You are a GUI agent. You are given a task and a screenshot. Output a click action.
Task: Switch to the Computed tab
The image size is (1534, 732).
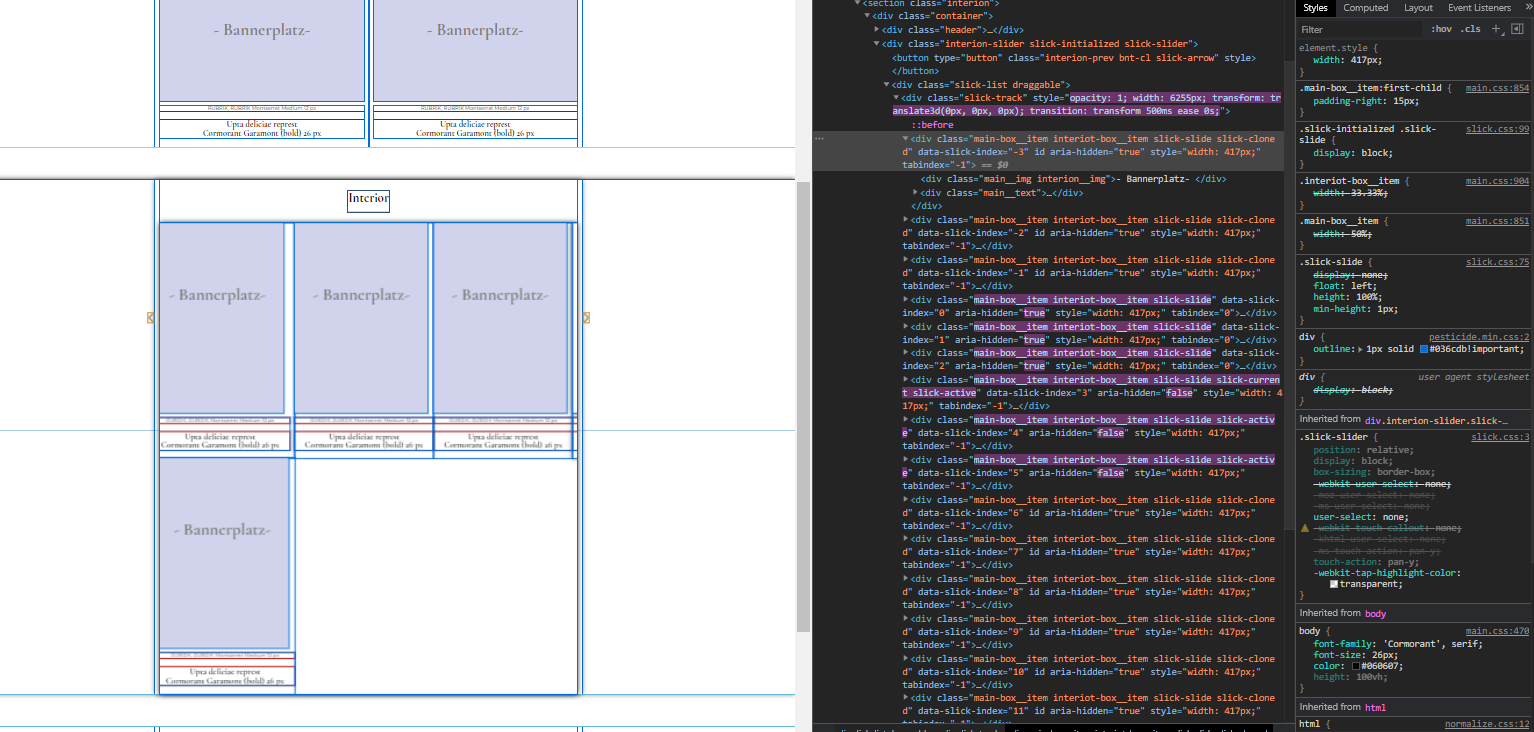click(1365, 8)
